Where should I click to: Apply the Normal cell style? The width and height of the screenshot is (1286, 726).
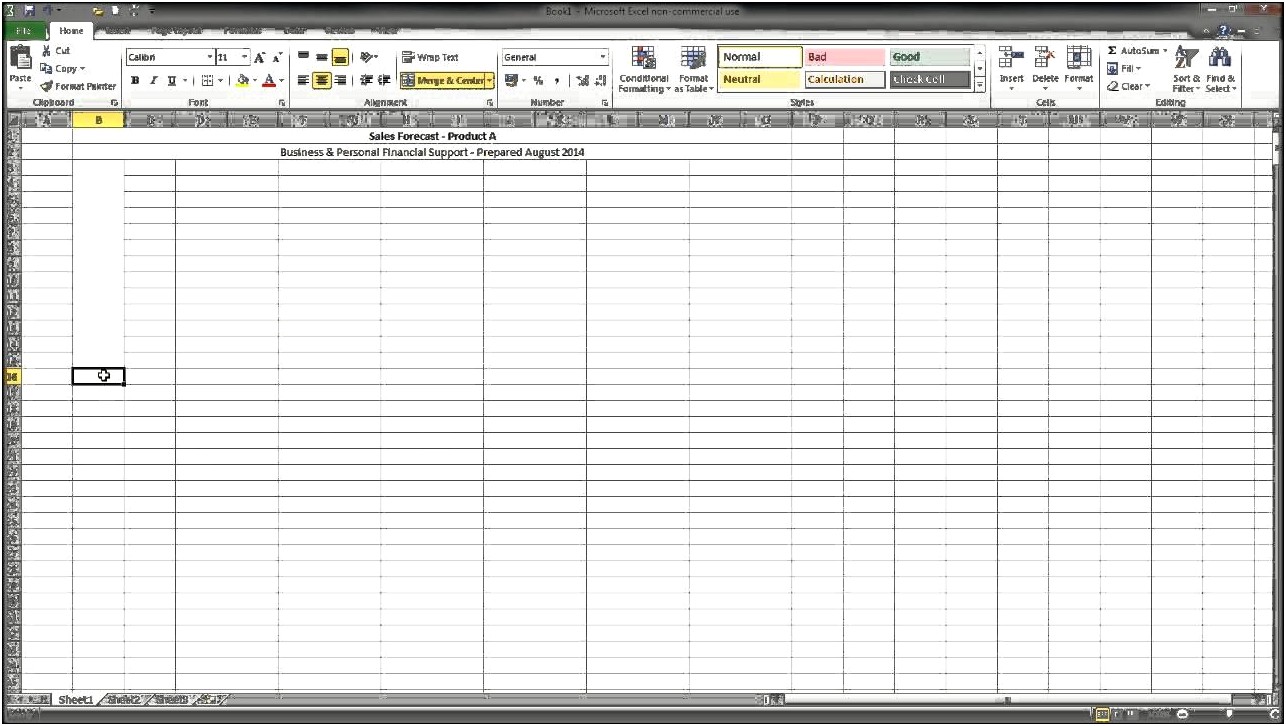coord(760,58)
